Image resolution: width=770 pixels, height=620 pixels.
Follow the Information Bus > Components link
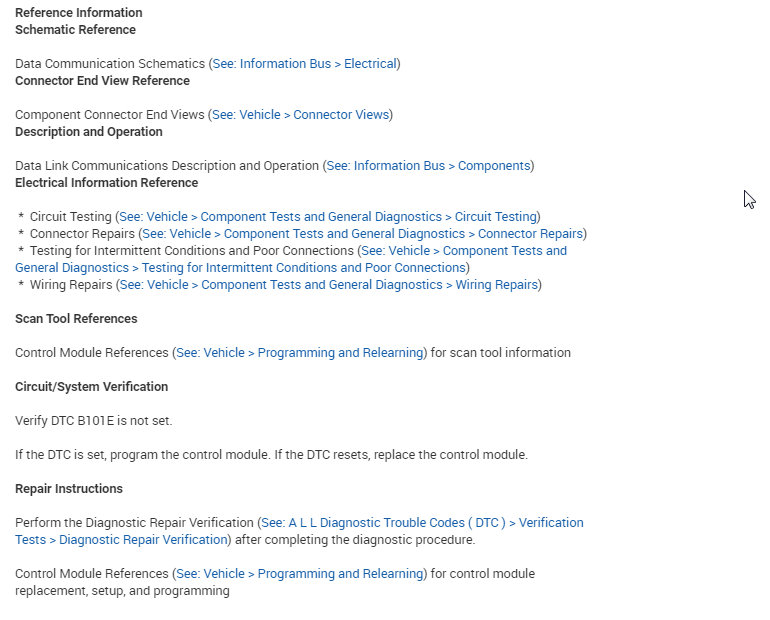click(x=428, y=166)
